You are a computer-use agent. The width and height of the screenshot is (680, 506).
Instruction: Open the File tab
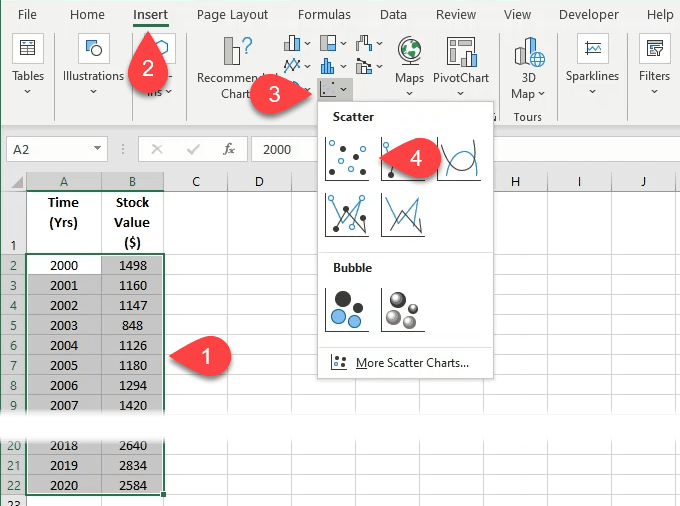coord(27,15)
